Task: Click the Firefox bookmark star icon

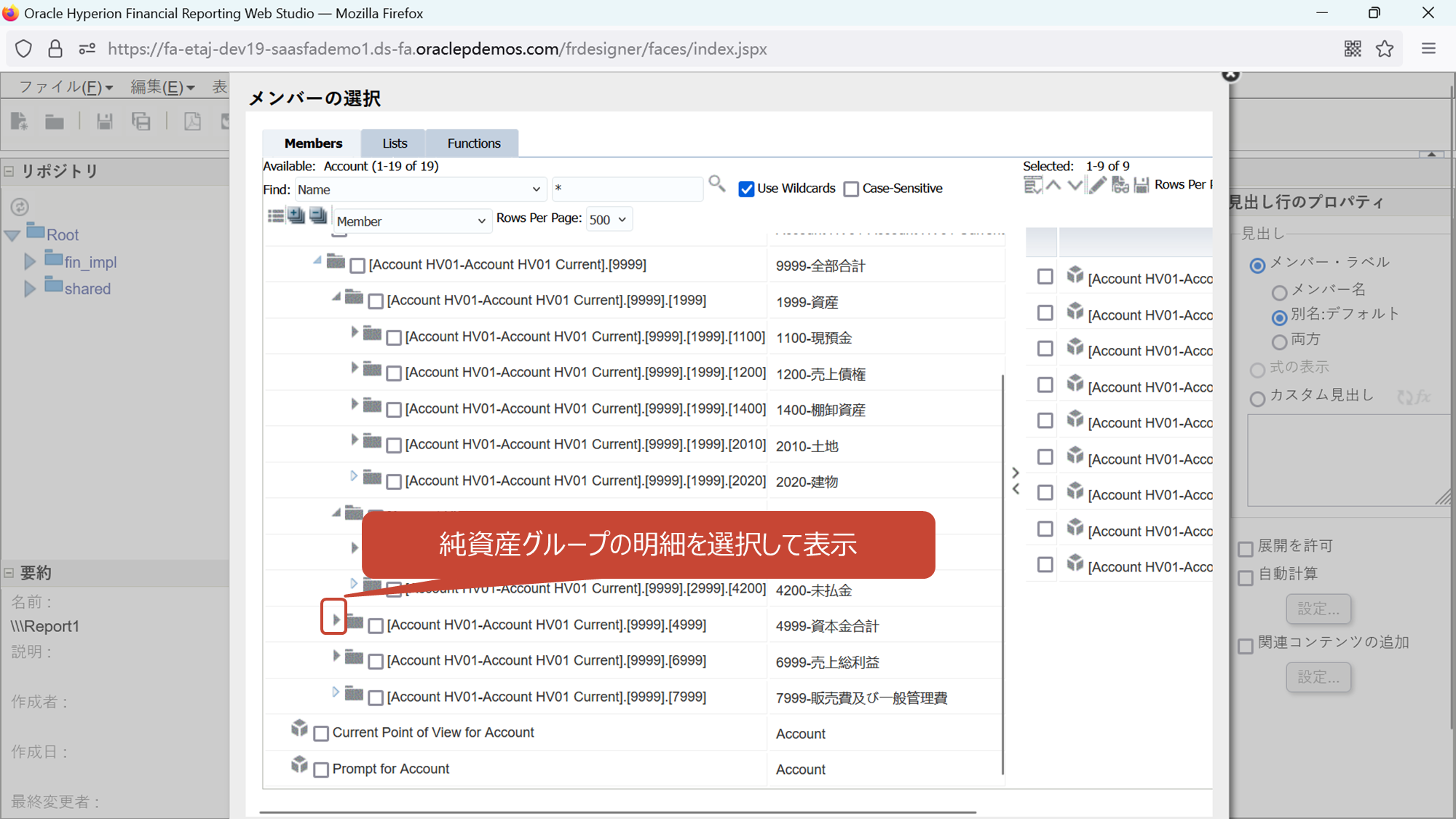Action: coord(1384,49)
